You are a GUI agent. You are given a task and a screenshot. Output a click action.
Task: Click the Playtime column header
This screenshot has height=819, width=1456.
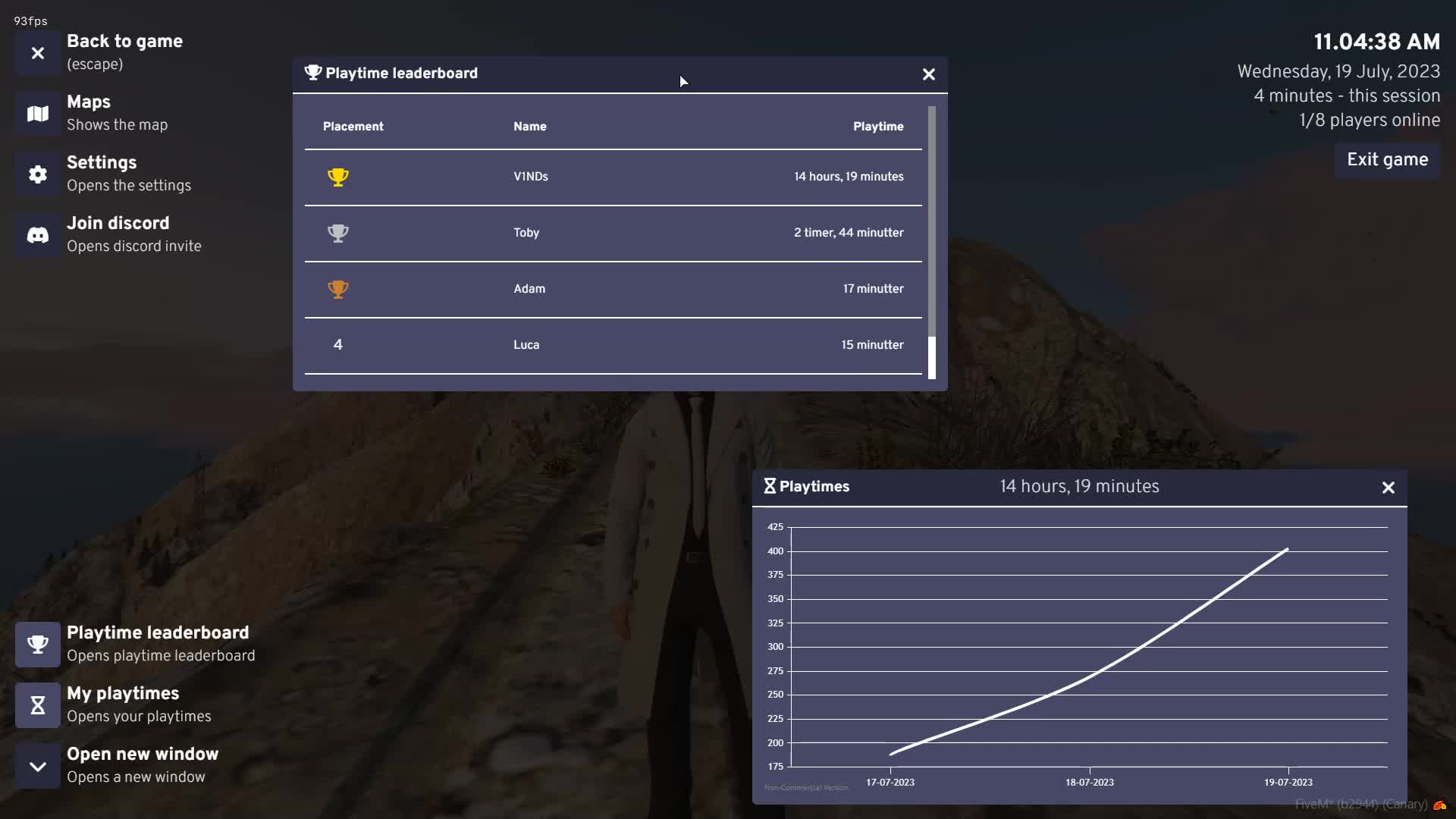[877, 127]
